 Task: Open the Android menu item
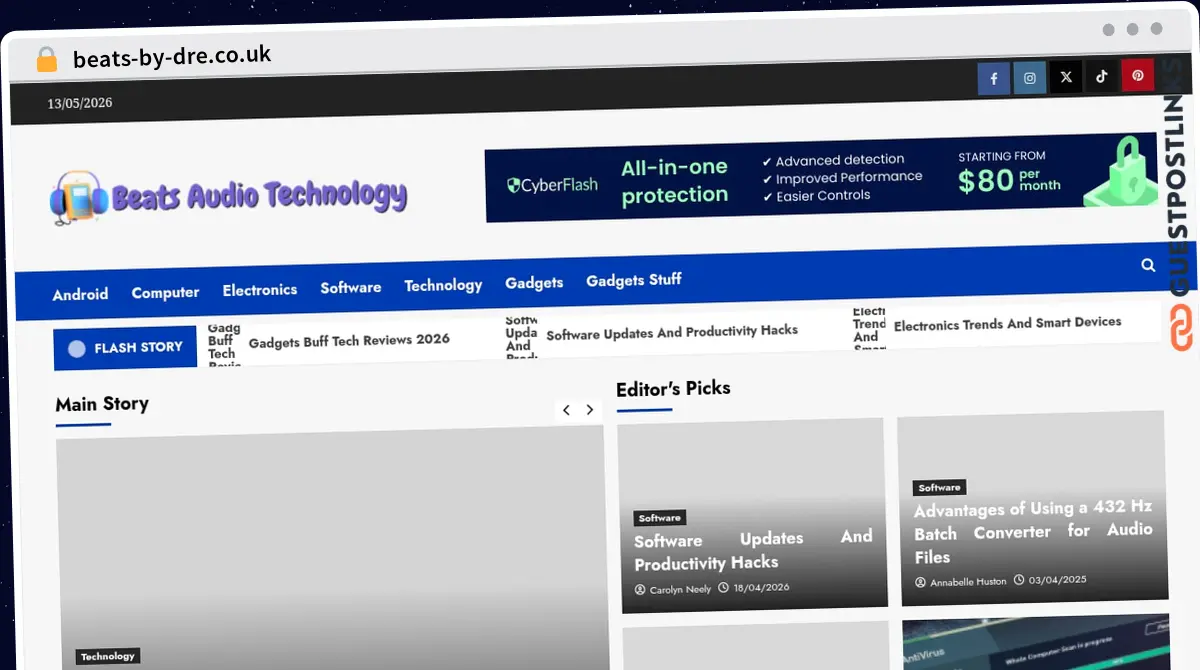(x=80, y=294)
